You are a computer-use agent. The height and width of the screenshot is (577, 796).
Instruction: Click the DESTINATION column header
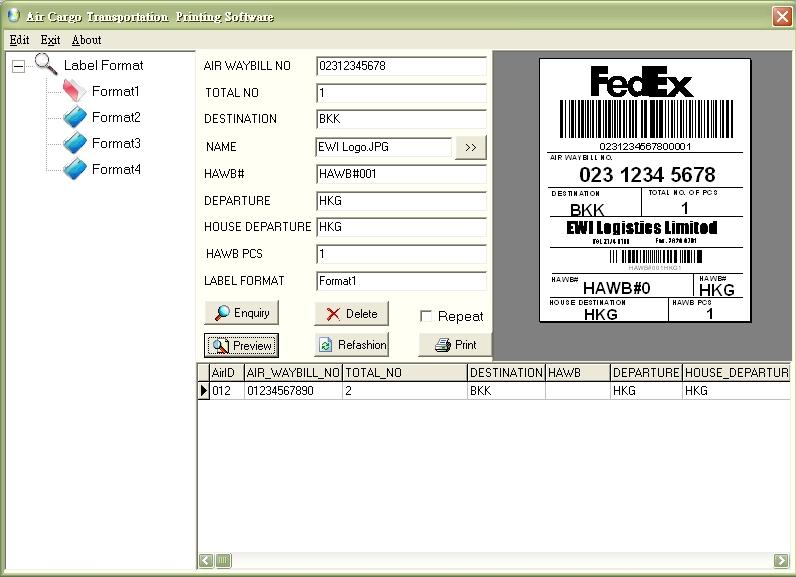tap(506, 372)
